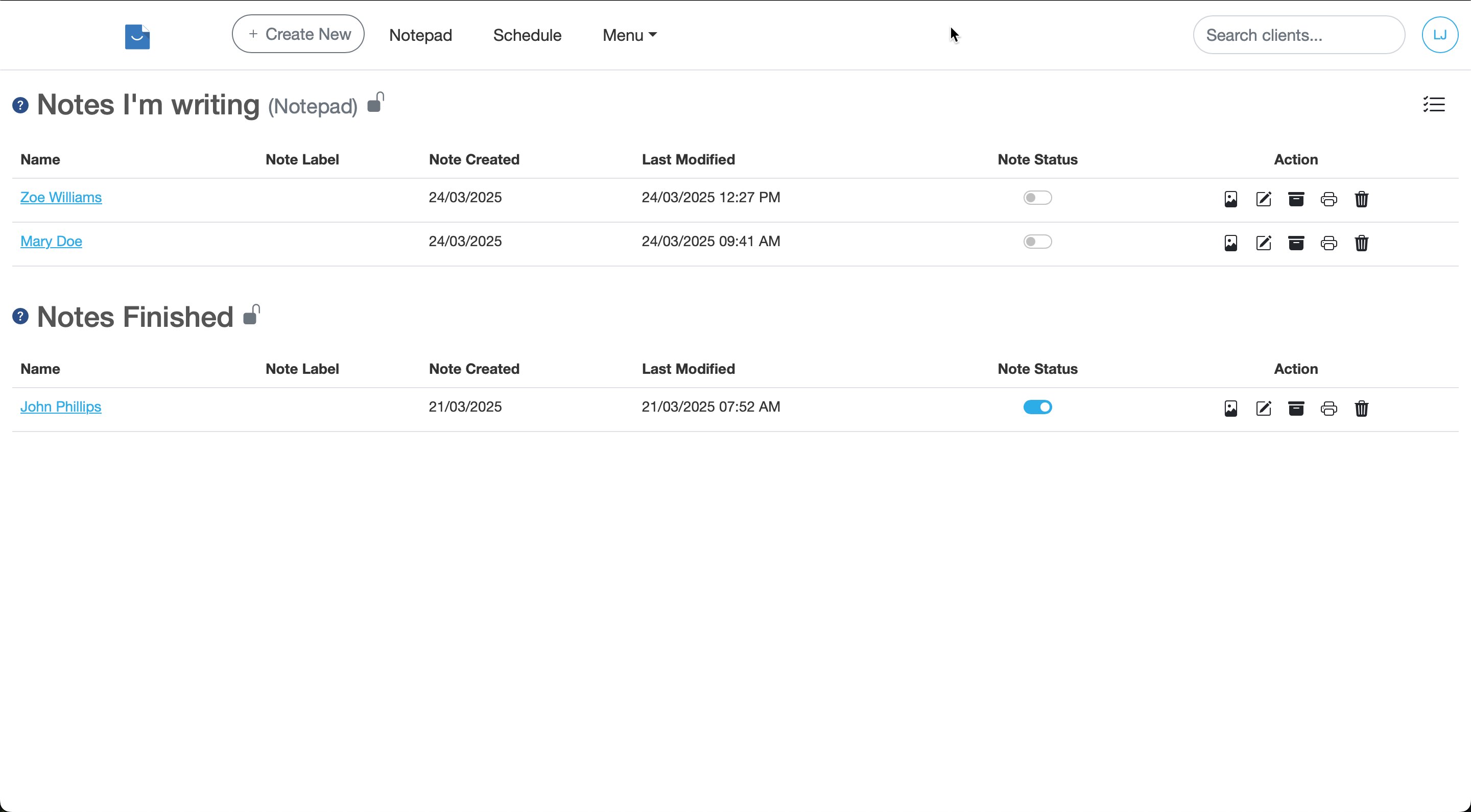This screenshot has height=812, width=1471.
Task: Select 21/03/2025 in Note Created column
Action: point(465,407)
